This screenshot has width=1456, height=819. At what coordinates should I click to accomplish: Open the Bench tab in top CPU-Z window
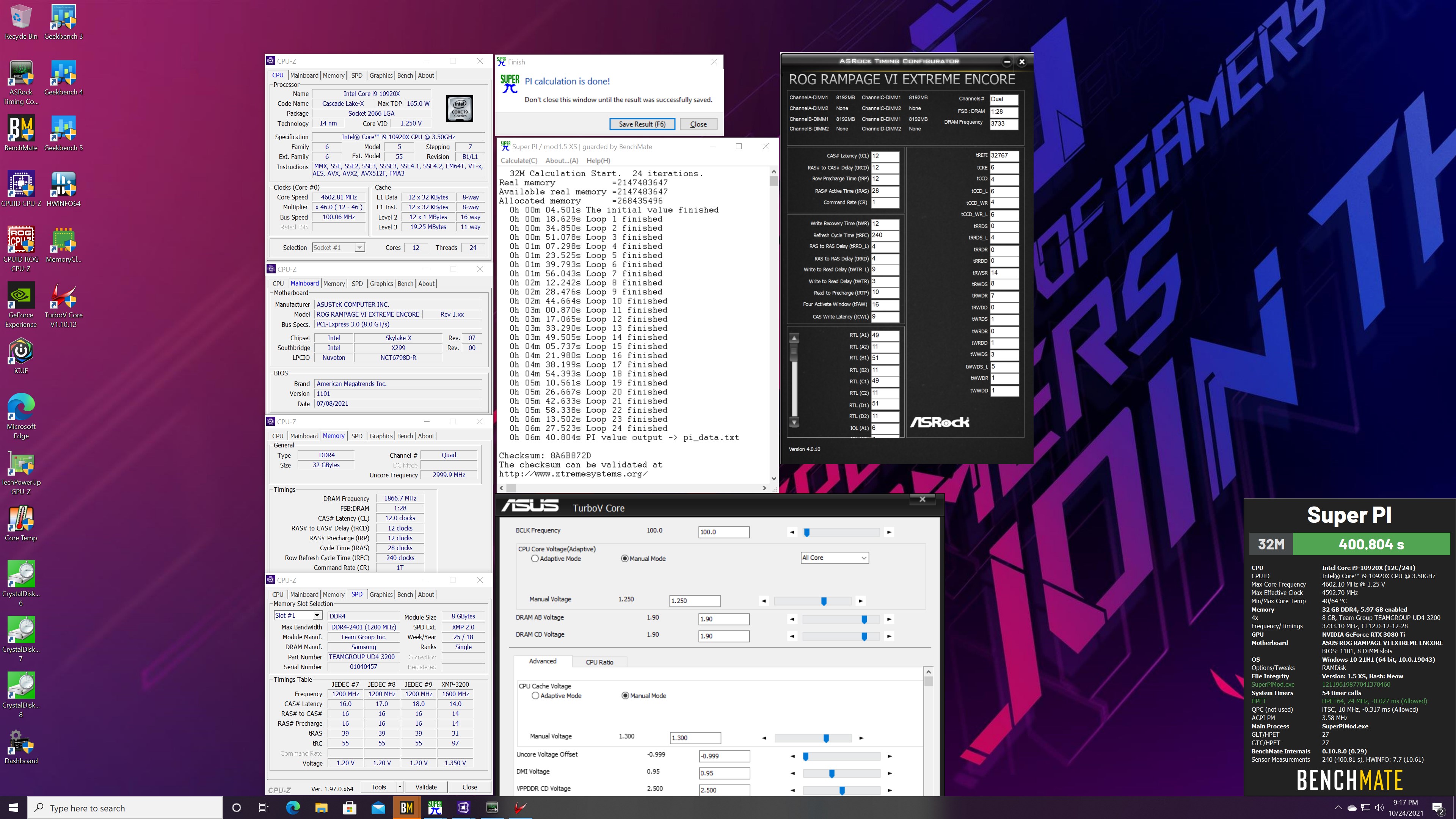coord(405,75)
